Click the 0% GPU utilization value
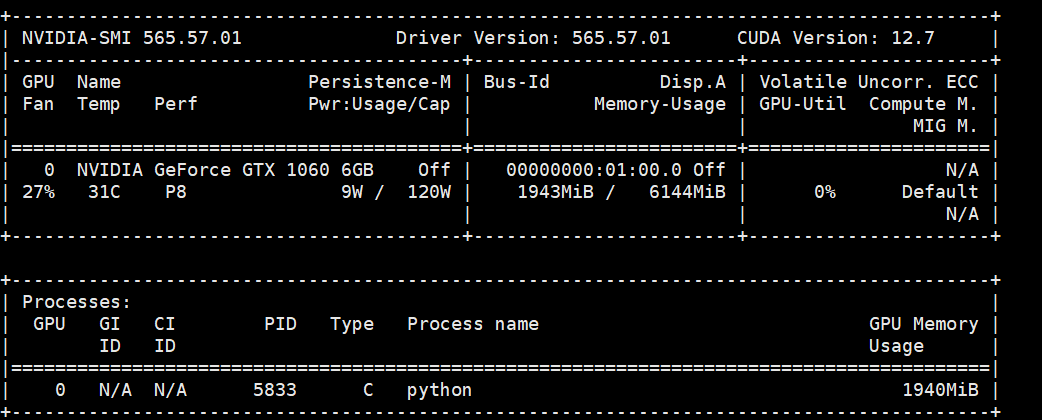The image size is (1042, 420). (824, 192)
